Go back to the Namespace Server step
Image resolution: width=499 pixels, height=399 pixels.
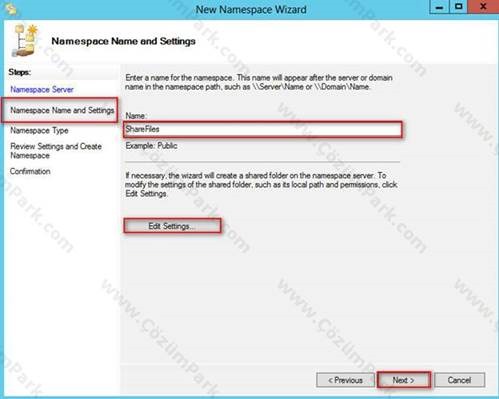(x=42, y=89)
